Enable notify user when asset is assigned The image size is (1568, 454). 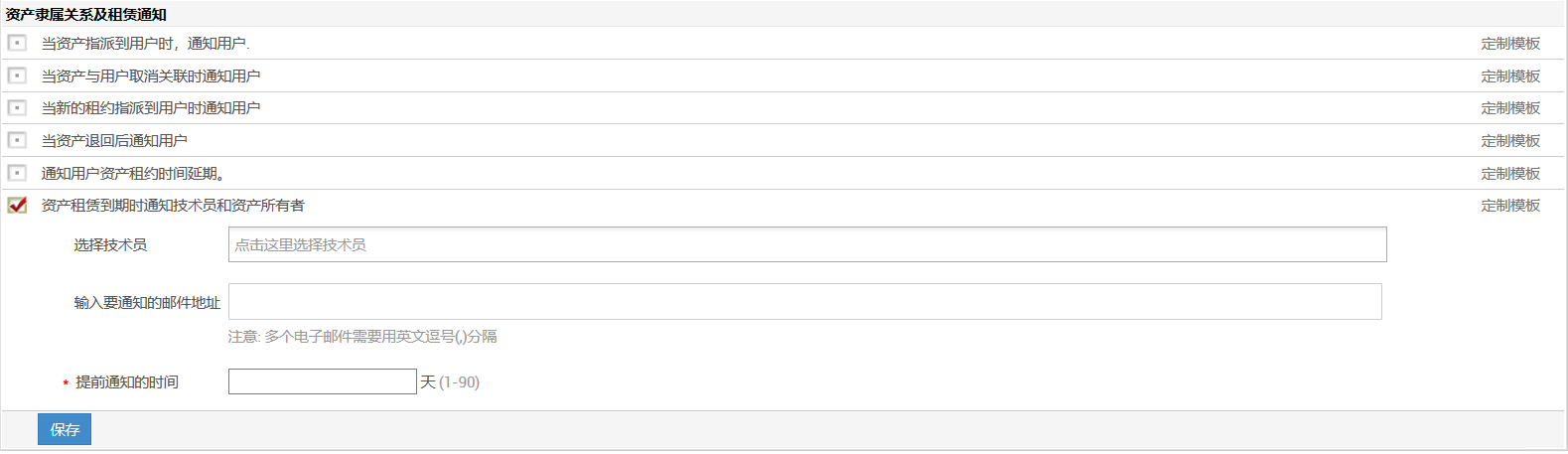pyautogui.click(x=17, y=43)
